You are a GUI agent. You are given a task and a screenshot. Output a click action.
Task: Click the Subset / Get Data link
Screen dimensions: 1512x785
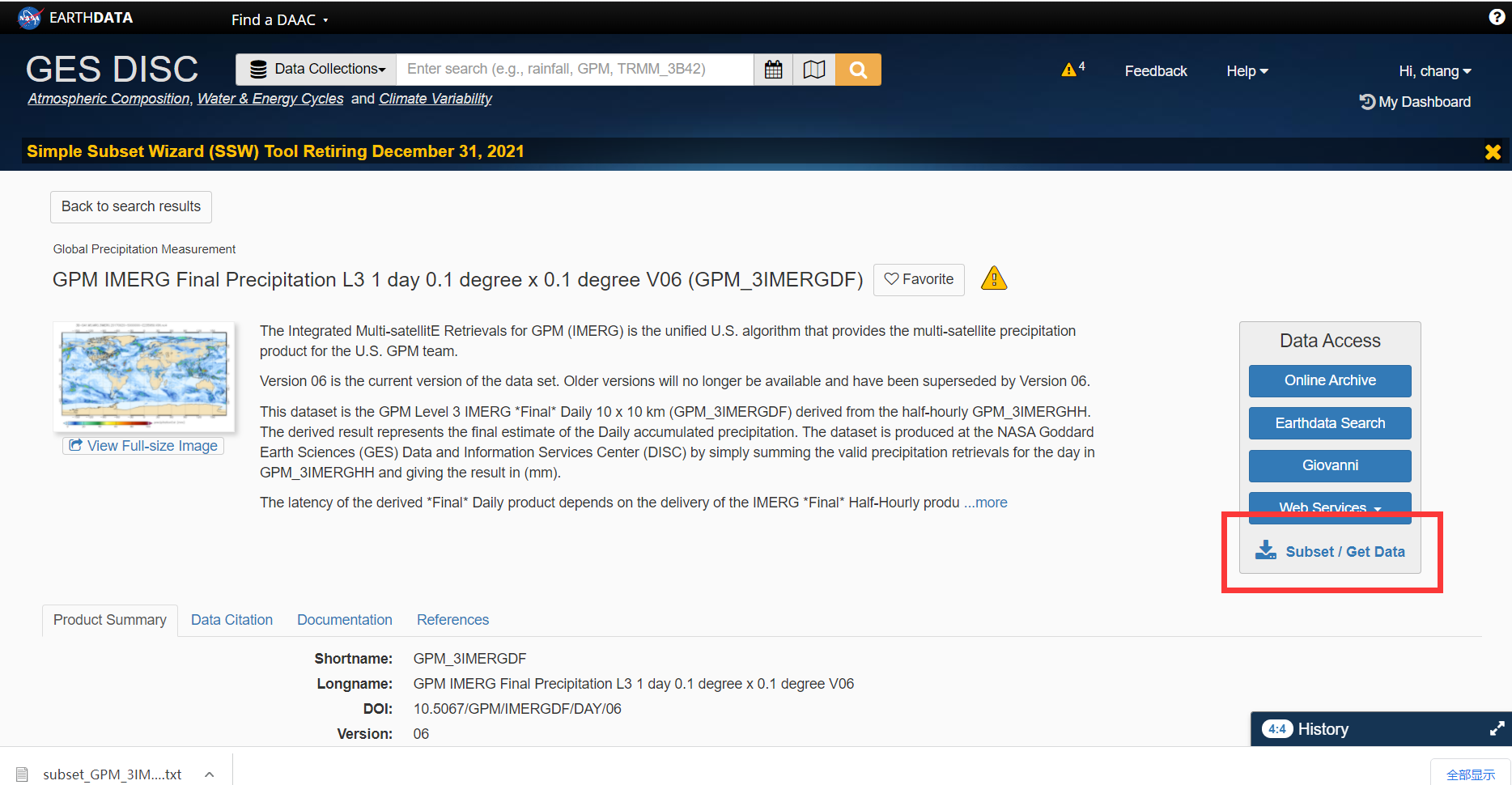pos(1344,552)
